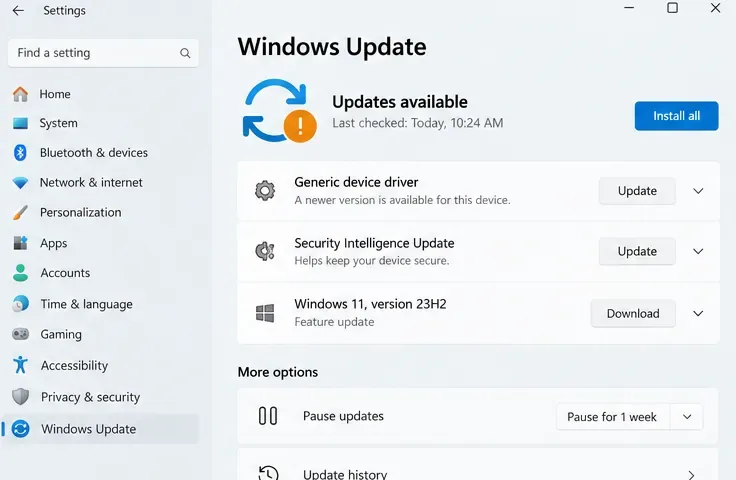Click the 'Pause updates' label
Screen dimensions: 736x480
[343, 416]
